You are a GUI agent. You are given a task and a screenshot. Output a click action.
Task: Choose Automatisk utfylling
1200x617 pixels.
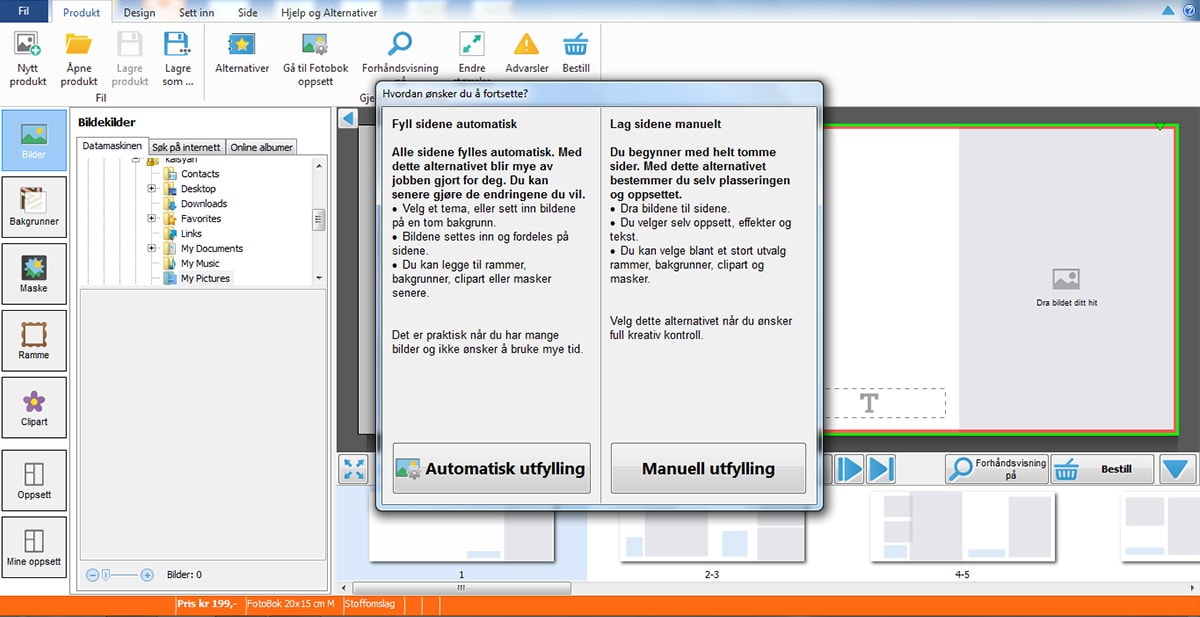coord(491,468)
